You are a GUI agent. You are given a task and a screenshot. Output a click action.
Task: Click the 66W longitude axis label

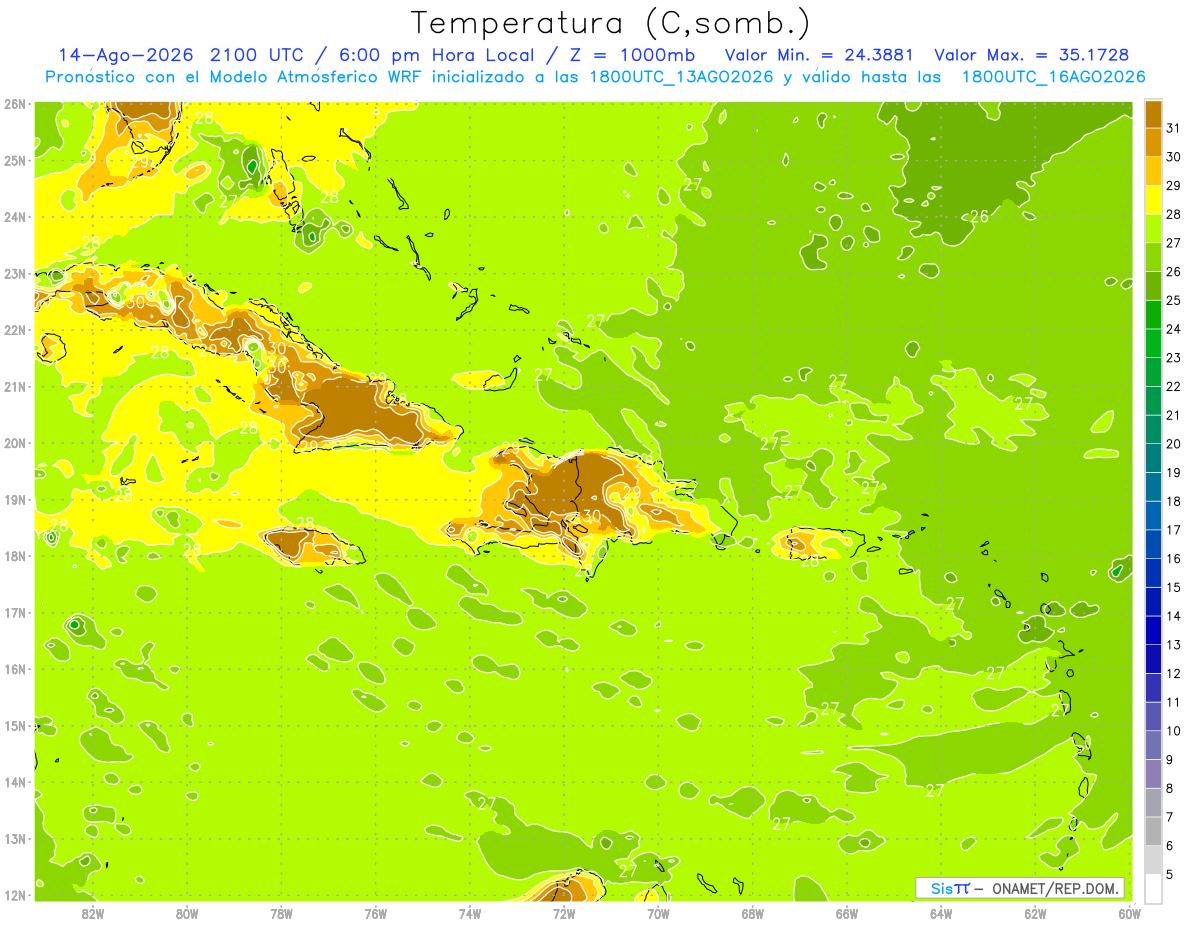click(x=847, y=914)
